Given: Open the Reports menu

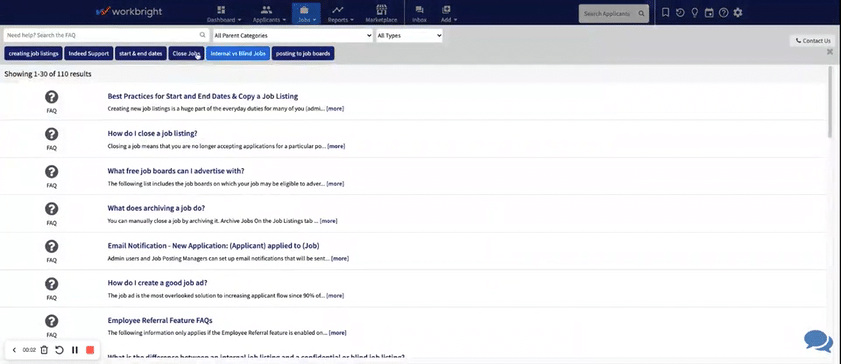Looking at the screenshot, I should (340, 13).
